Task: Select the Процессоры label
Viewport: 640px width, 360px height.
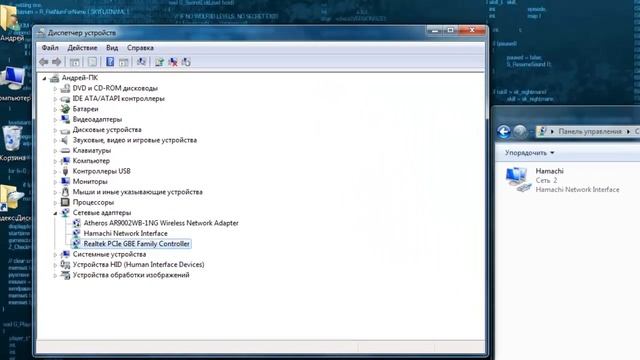Action: [x=93, y=202]
